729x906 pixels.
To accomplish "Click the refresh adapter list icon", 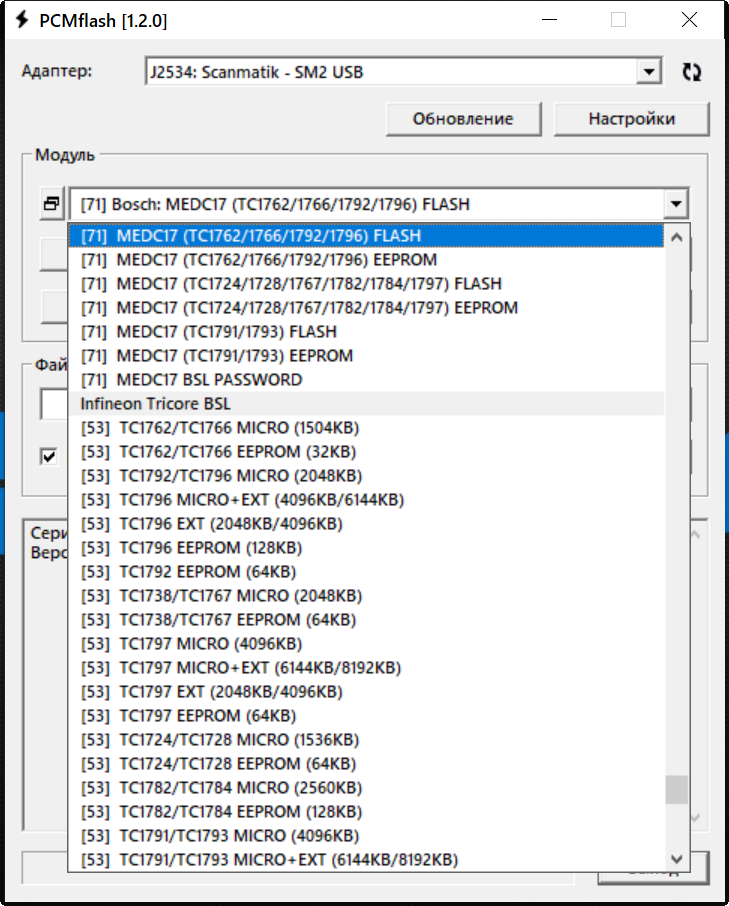I will (692, 72).
